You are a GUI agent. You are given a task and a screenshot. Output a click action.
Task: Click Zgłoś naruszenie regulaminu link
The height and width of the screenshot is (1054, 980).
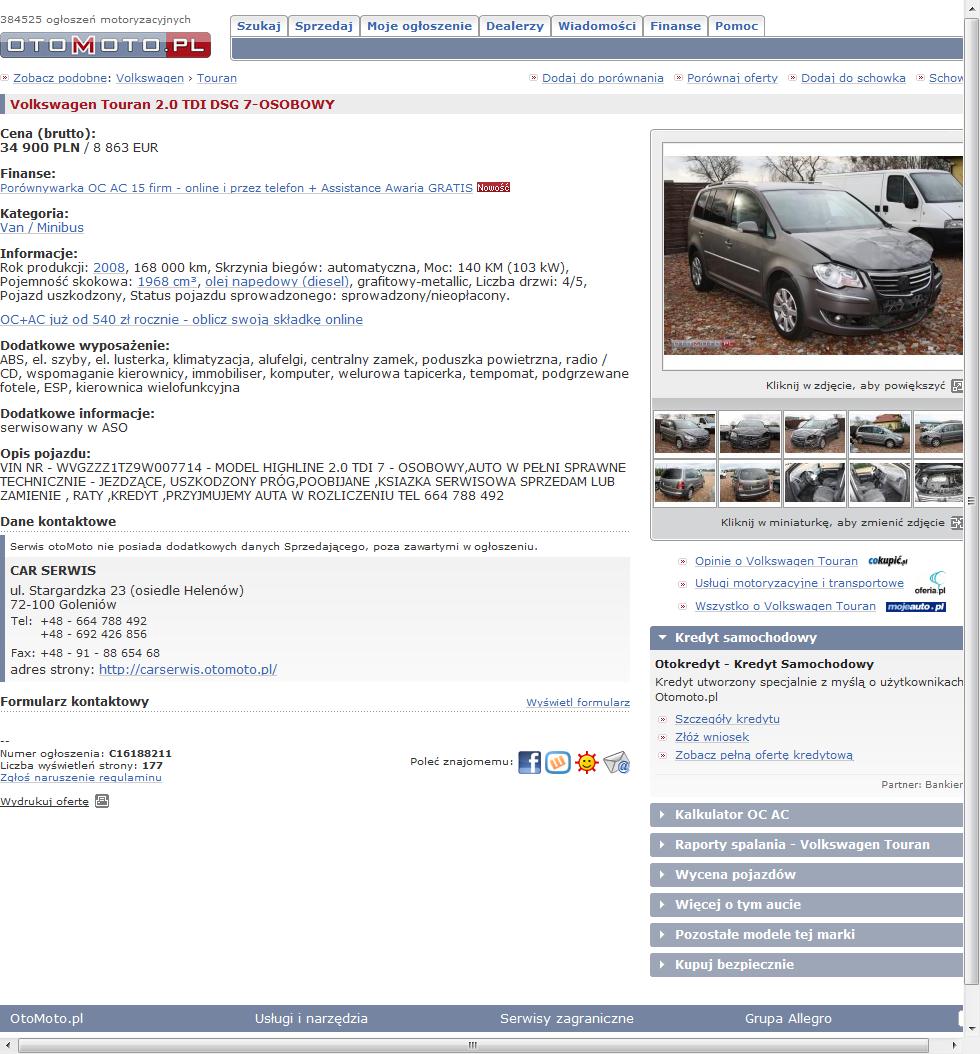(81, 778)
